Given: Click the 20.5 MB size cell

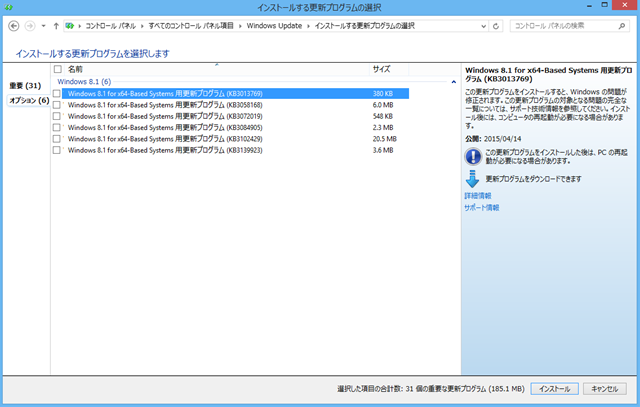Looking at the screenshot, I should 384,139.
